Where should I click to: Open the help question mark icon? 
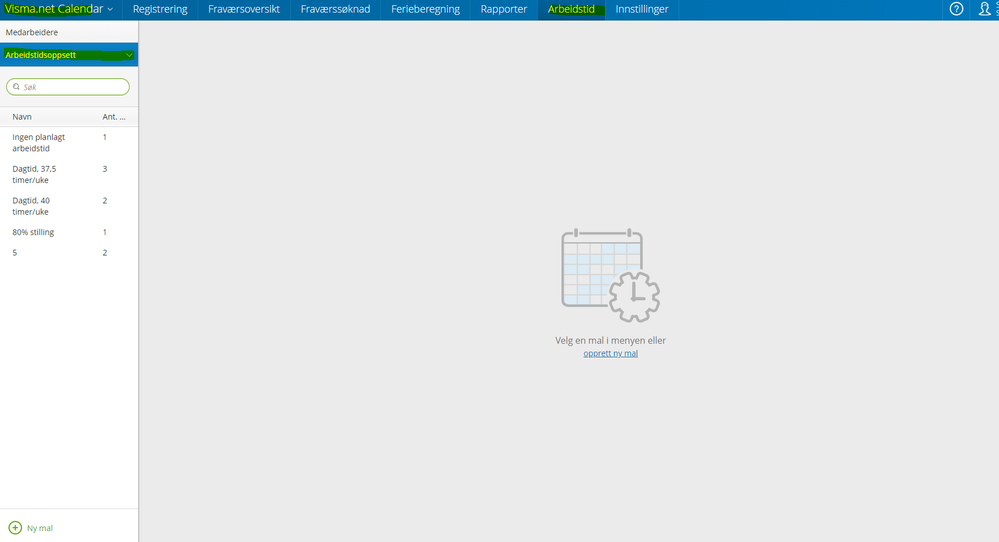click(956, 9)
